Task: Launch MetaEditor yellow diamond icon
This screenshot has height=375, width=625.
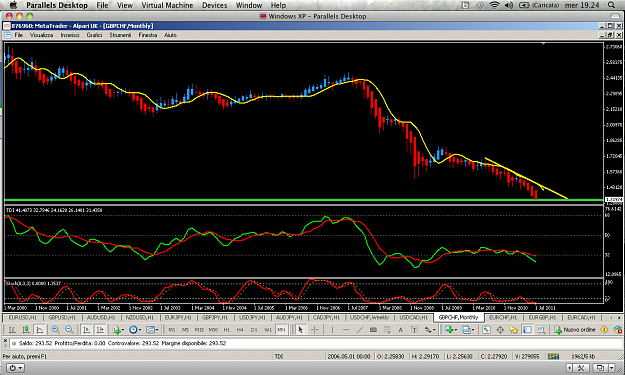Action: (x=604, y=330)
